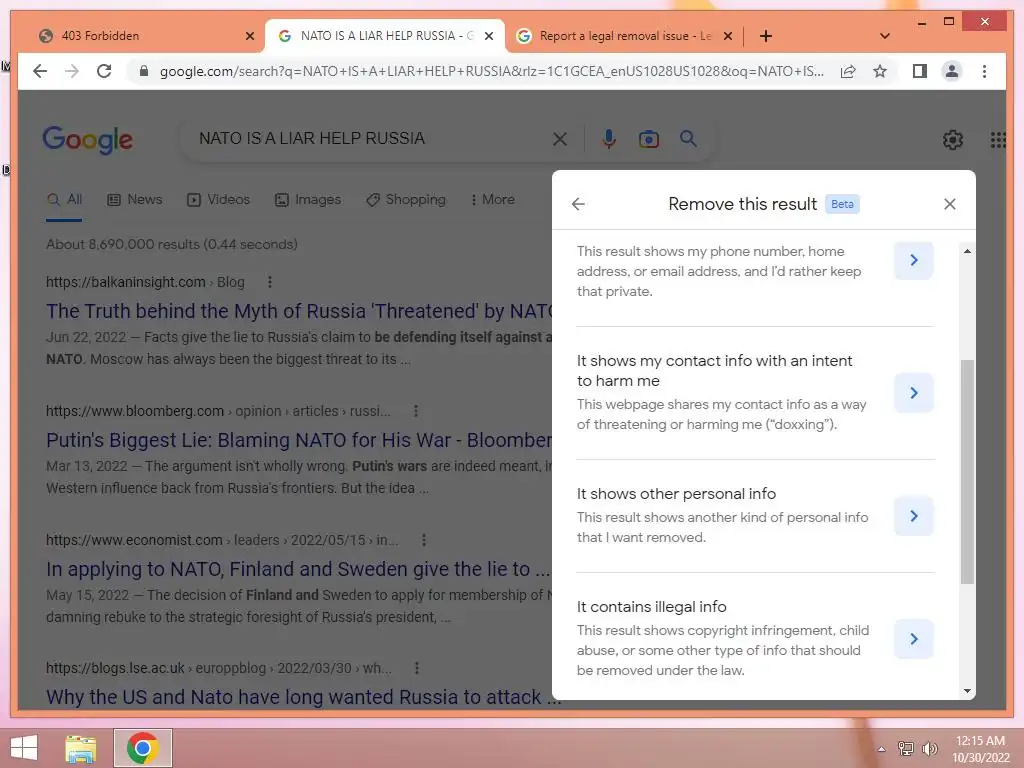Expand It shows other personal info option
The height and width of the screenshot is (768, 1024).
pos(914,516)
